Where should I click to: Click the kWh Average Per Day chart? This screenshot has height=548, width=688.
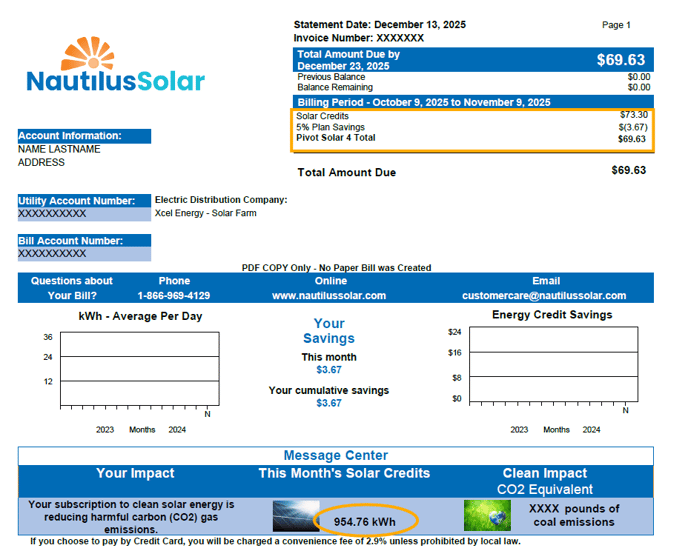pyautogui.click(x=139, y=367)
